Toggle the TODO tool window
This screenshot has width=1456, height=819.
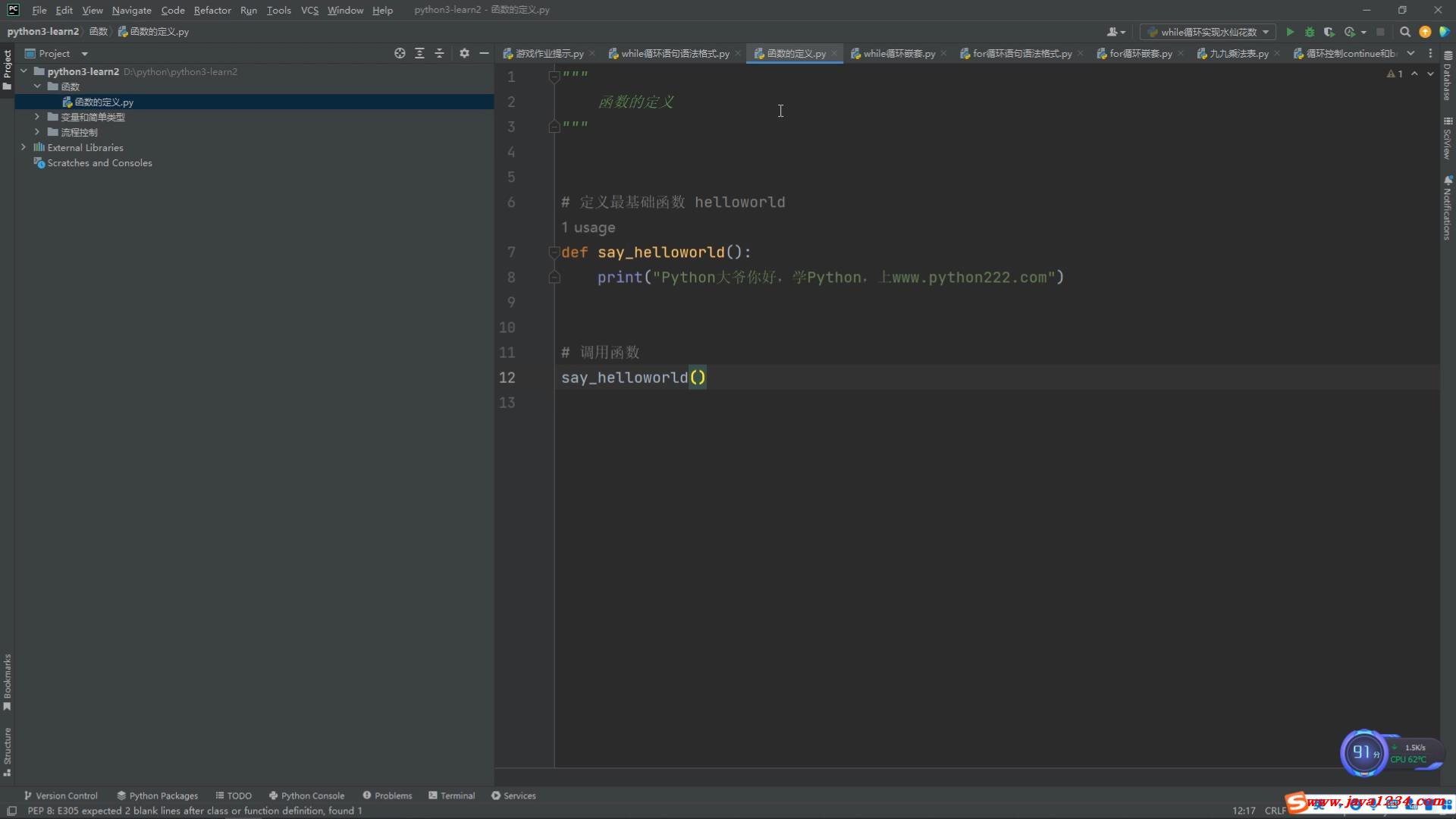click(234, 795)
